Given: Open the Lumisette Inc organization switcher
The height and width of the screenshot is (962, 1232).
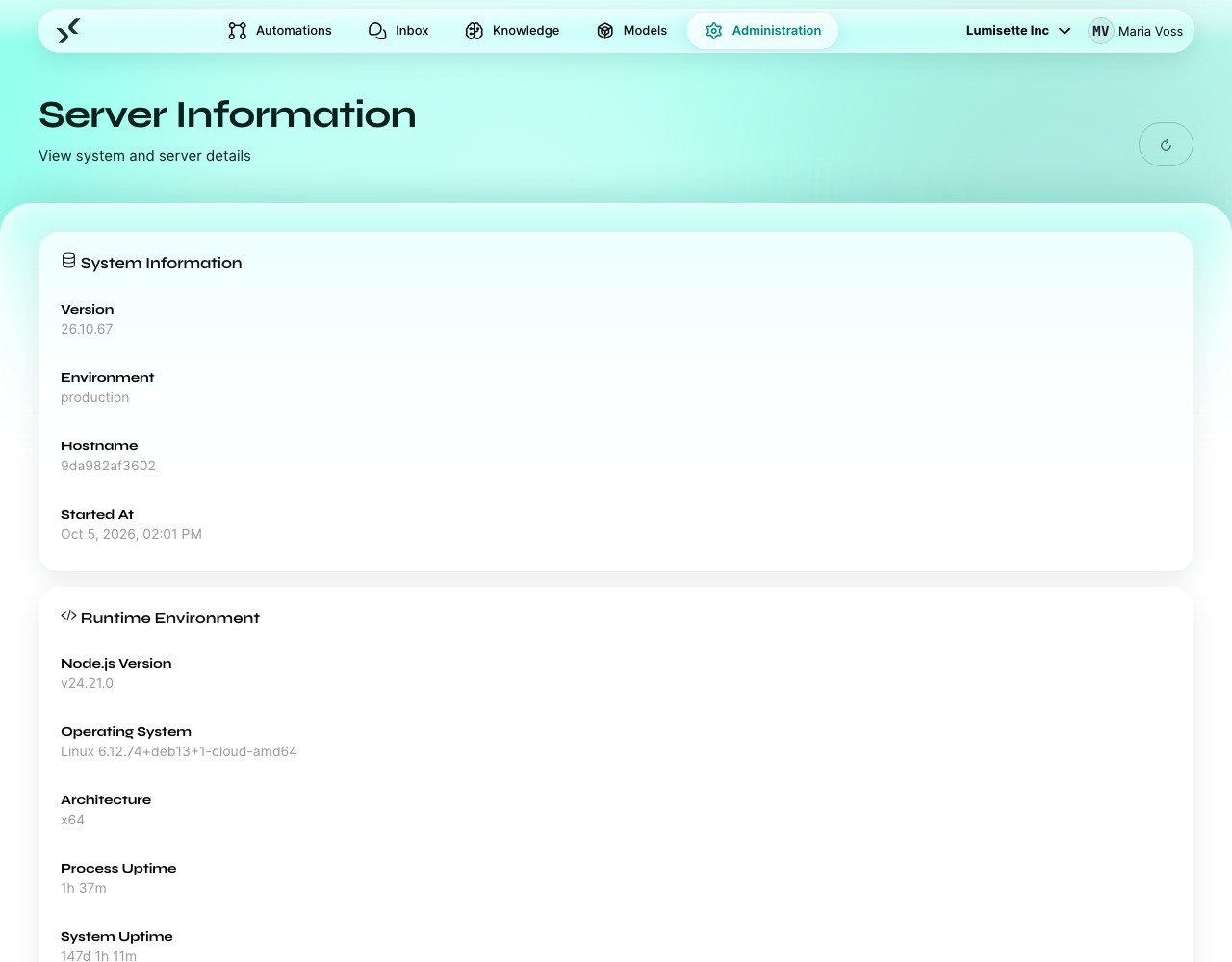Looking at the screenshot, I should click(1018, 31).
